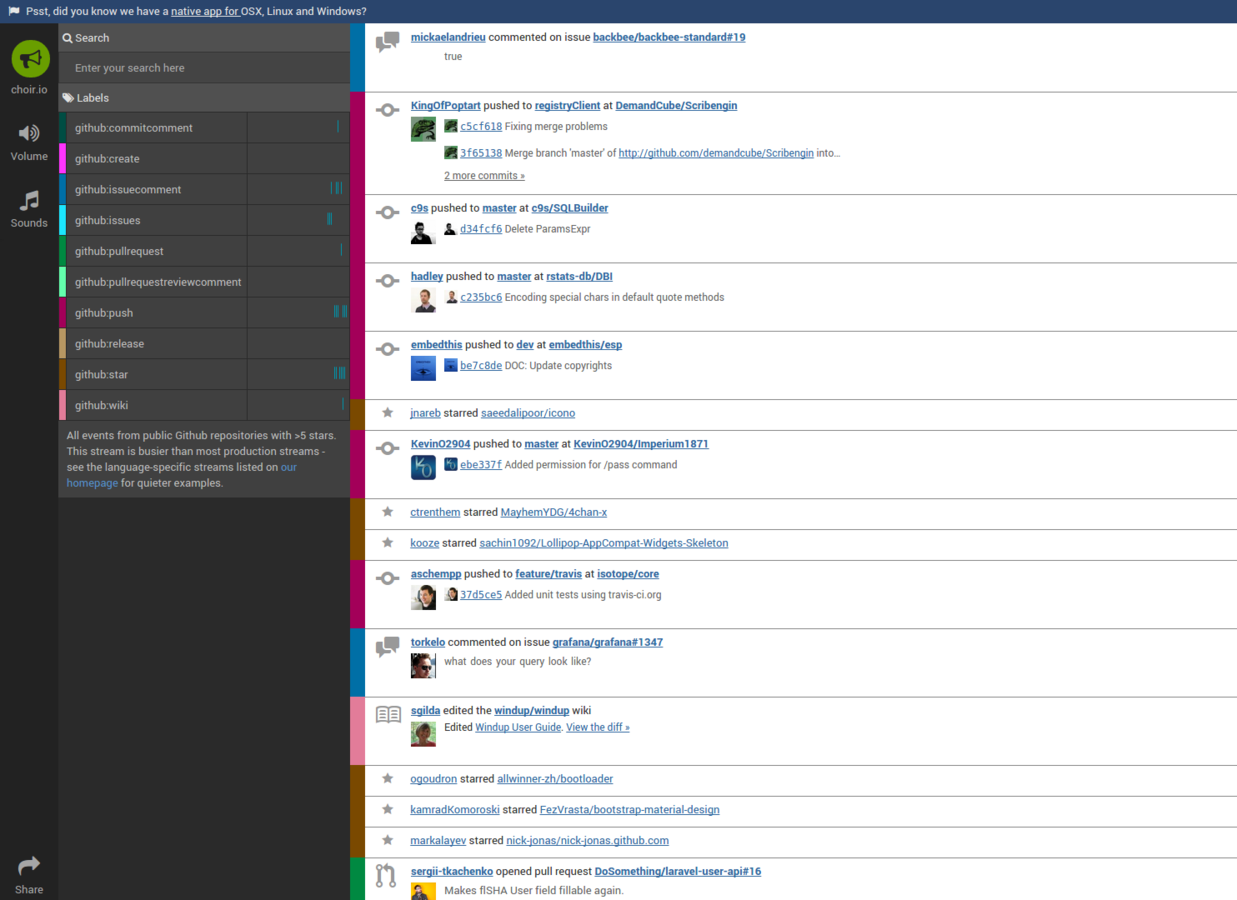Open commit d34fcf6 link

coord(481,229)
